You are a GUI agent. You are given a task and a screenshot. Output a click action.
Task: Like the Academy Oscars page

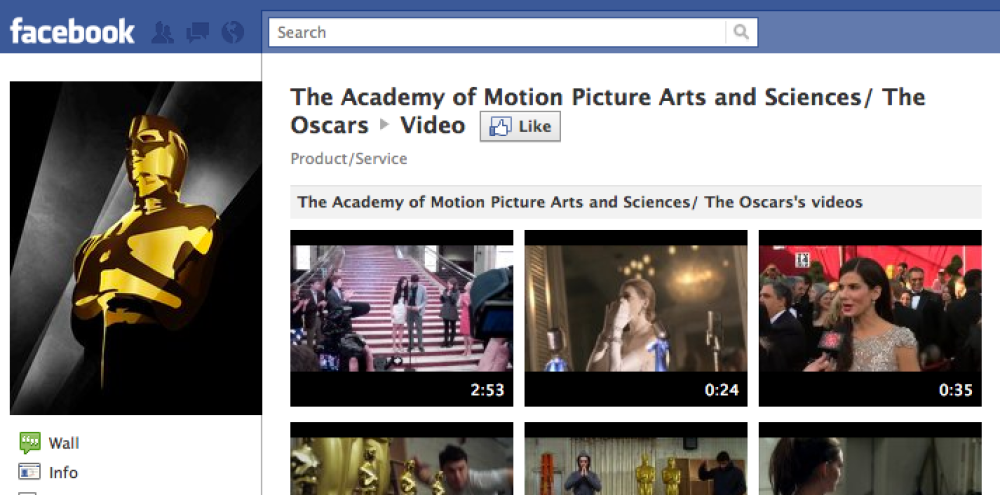(520, 126)
